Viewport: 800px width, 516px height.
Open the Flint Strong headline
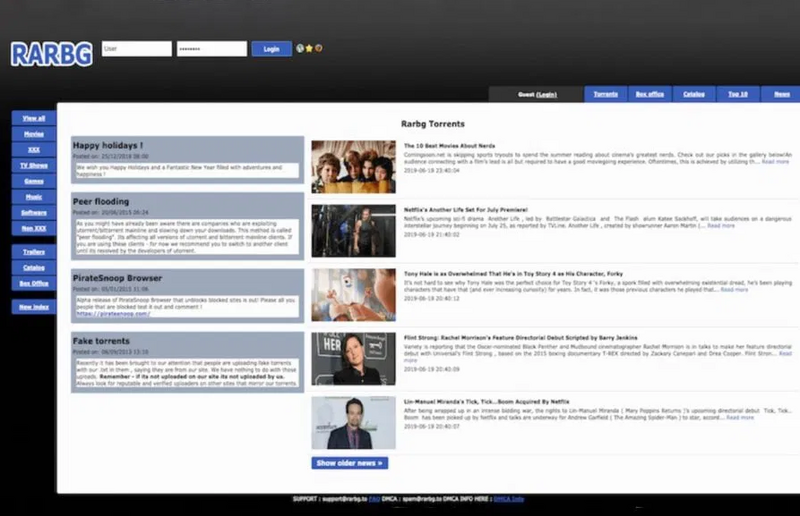coord(520,338)
